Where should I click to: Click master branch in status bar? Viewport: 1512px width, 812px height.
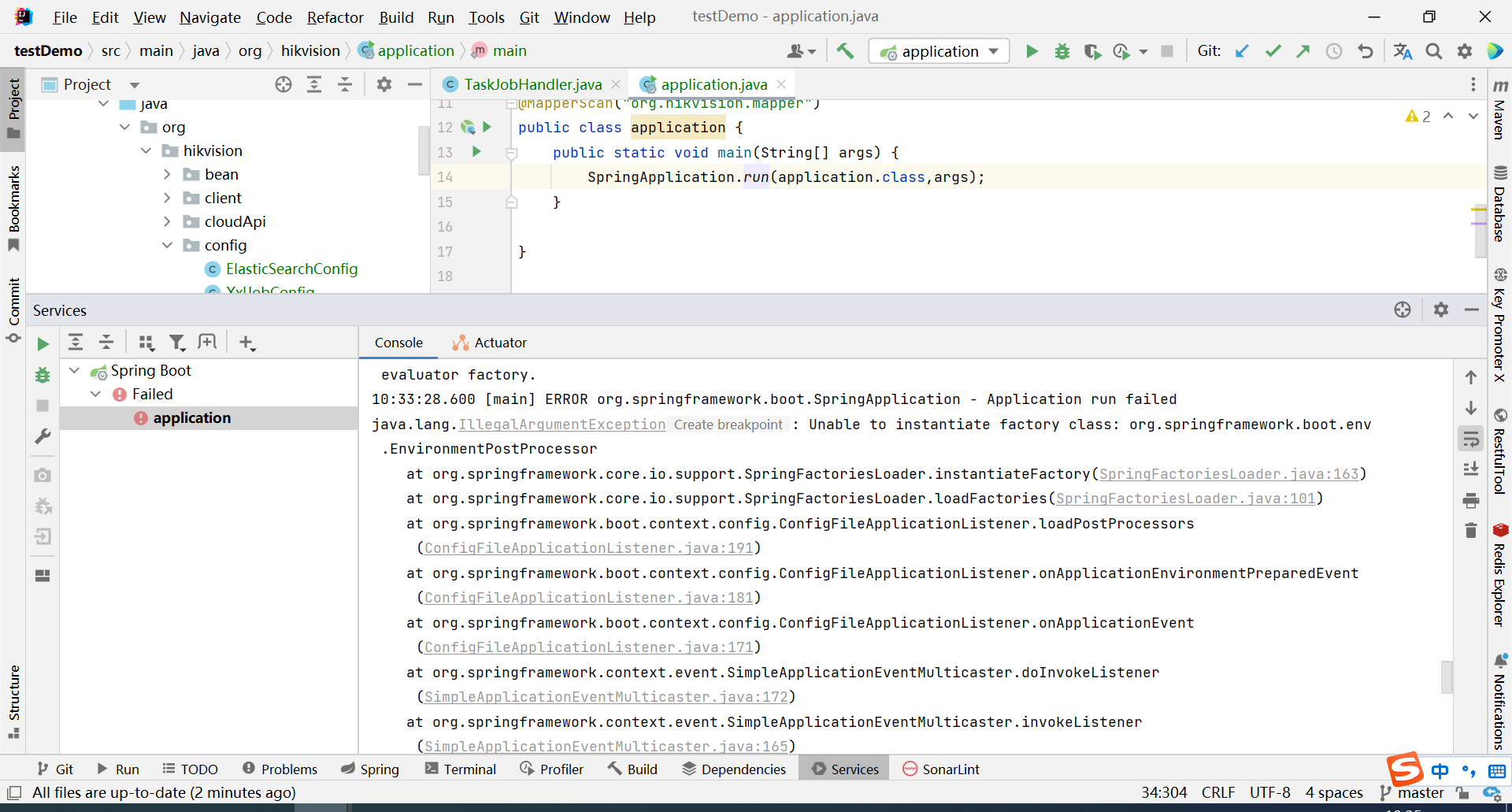pyautogui.click(x=1412, y=792)
